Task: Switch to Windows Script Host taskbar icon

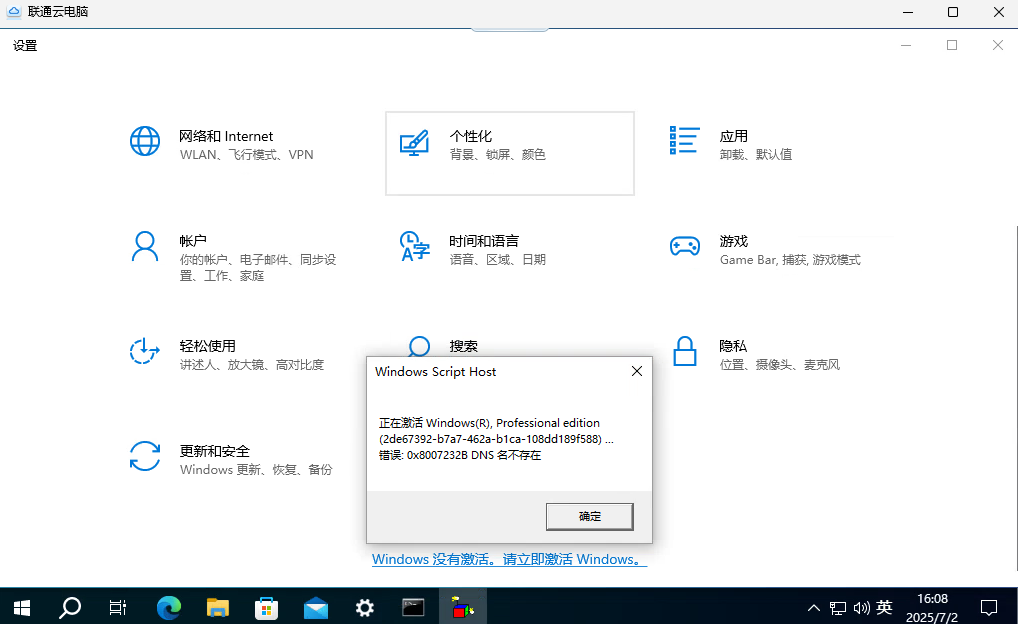Action: (x=462, y=608)
